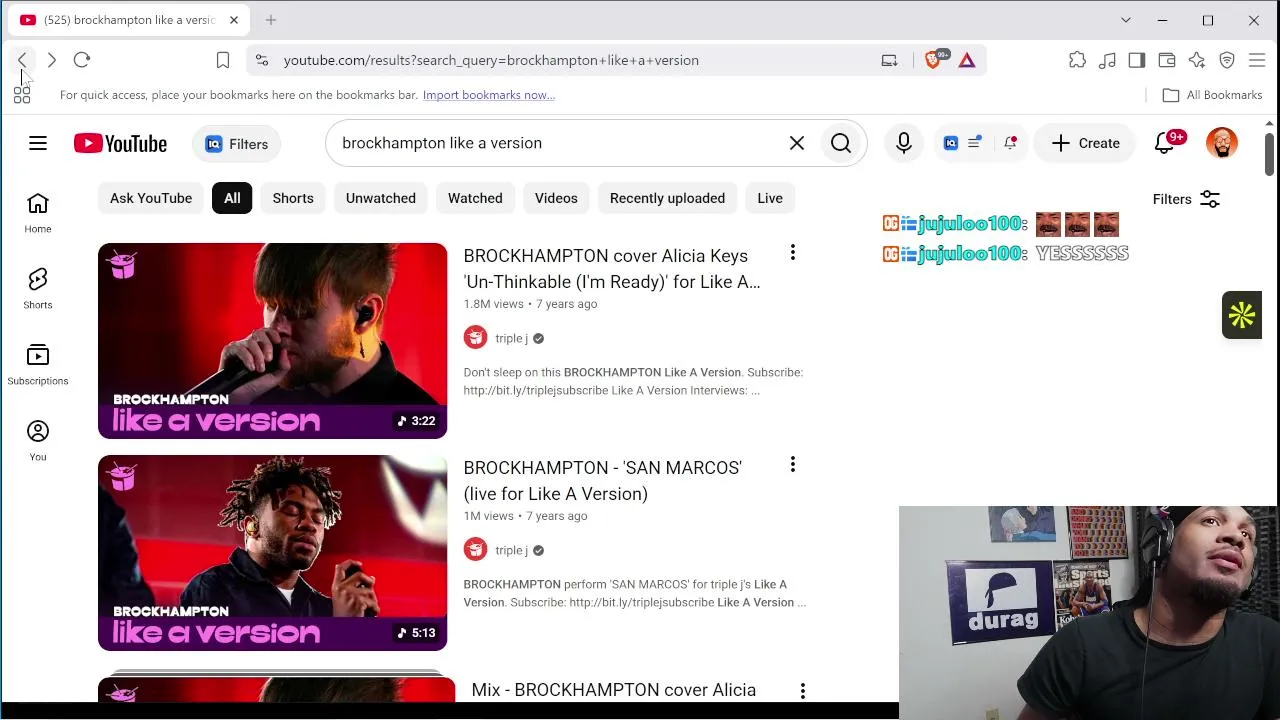Play the SAN MARCOS video thumbnail
The width and height of the screenshot is (1280, 720).
tap(273, 553)
